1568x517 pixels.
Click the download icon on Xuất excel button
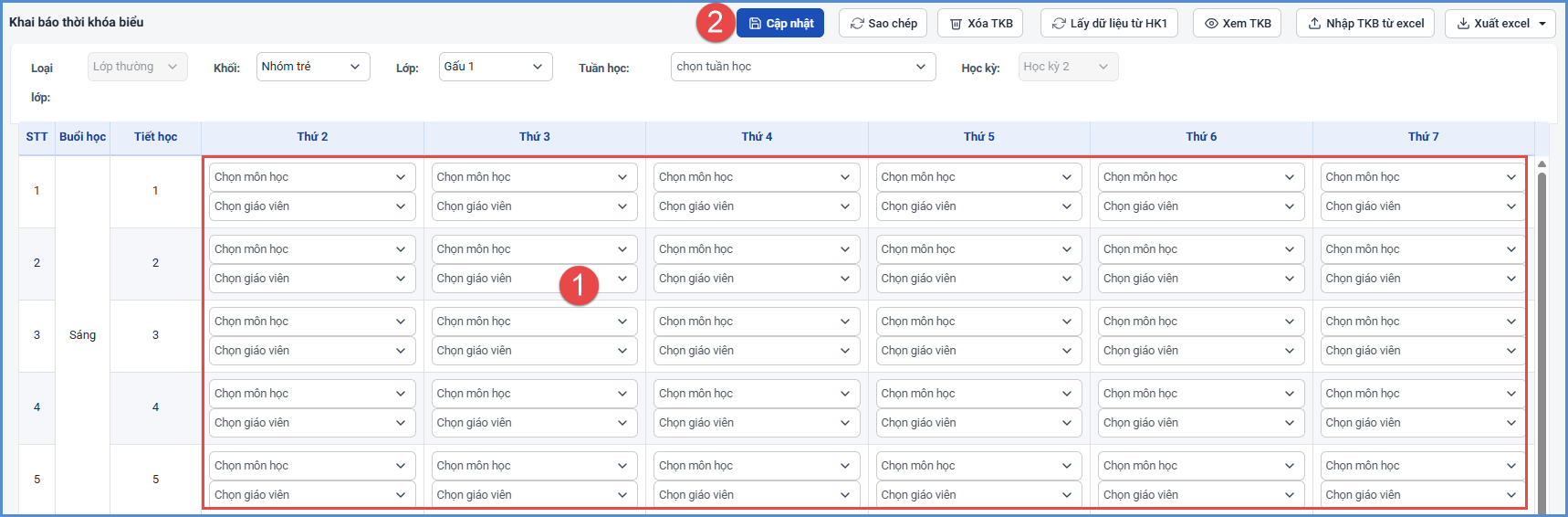[1463, 24]
